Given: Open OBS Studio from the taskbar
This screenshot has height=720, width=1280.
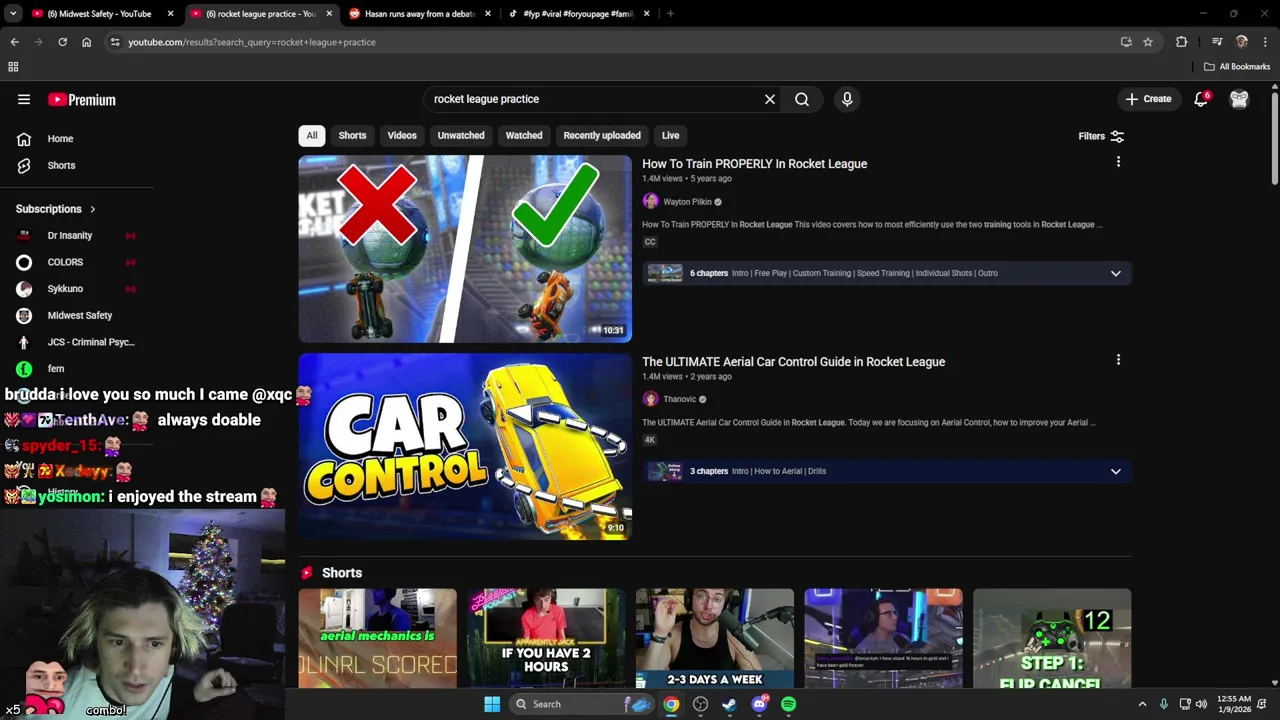Looking at the screenshot, I should [701, 704].
